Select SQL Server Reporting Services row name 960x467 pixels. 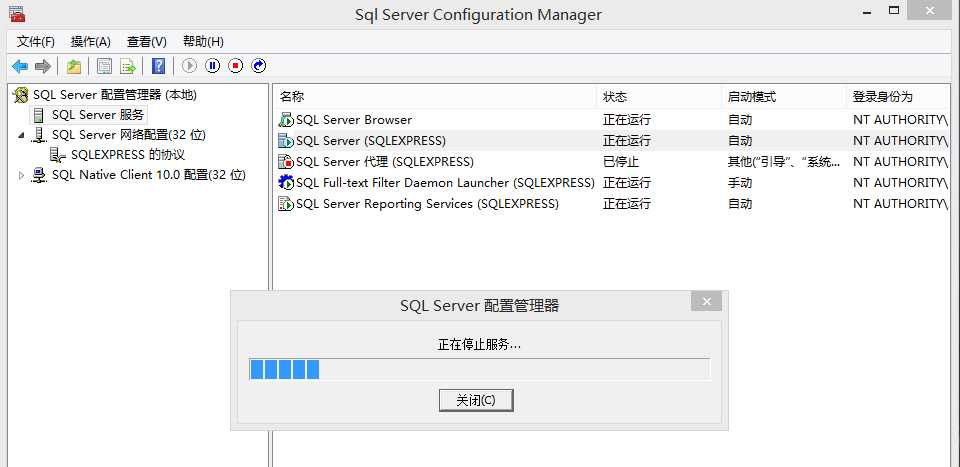pyautogui.click(x=427, y=203)
